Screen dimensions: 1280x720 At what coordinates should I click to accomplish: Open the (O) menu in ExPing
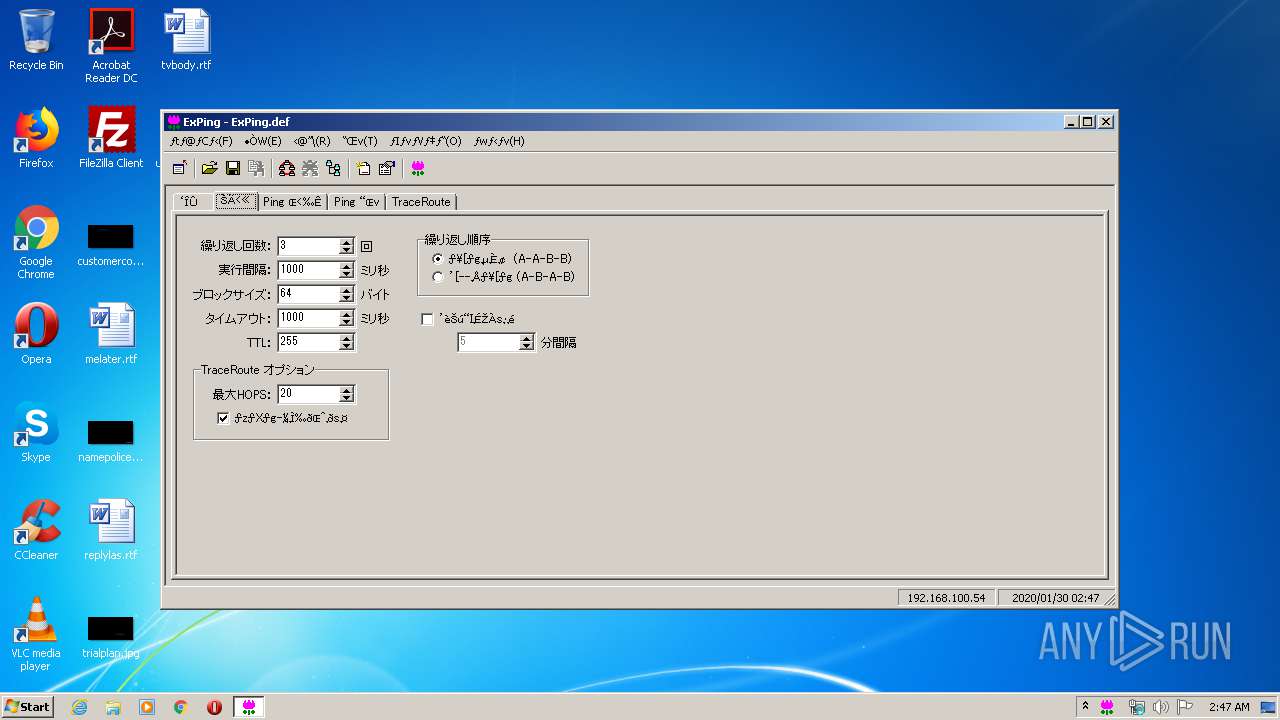coord(426,141)
